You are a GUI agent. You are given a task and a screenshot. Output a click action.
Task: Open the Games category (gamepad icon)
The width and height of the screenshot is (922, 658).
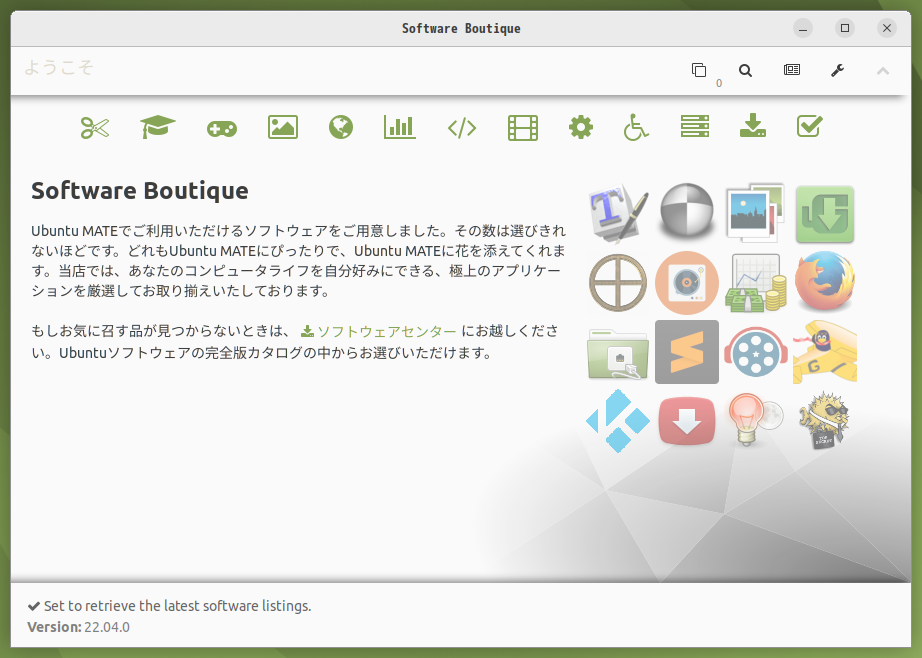coord(222,128)
